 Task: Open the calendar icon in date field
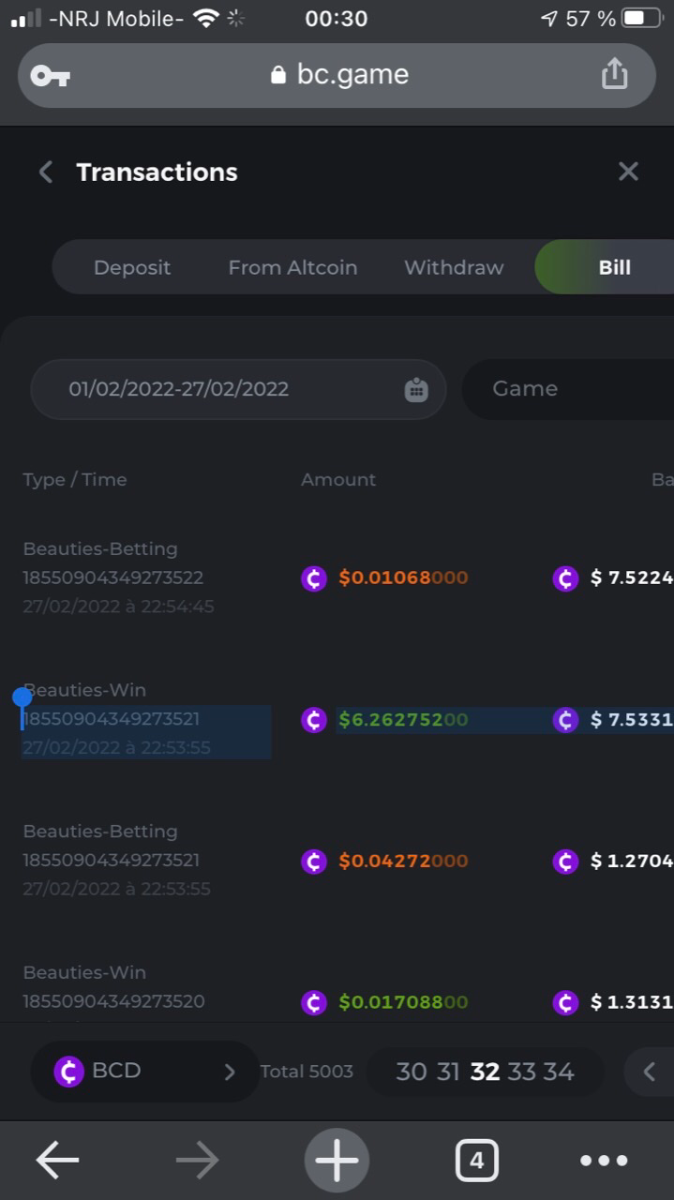point(416,389)
